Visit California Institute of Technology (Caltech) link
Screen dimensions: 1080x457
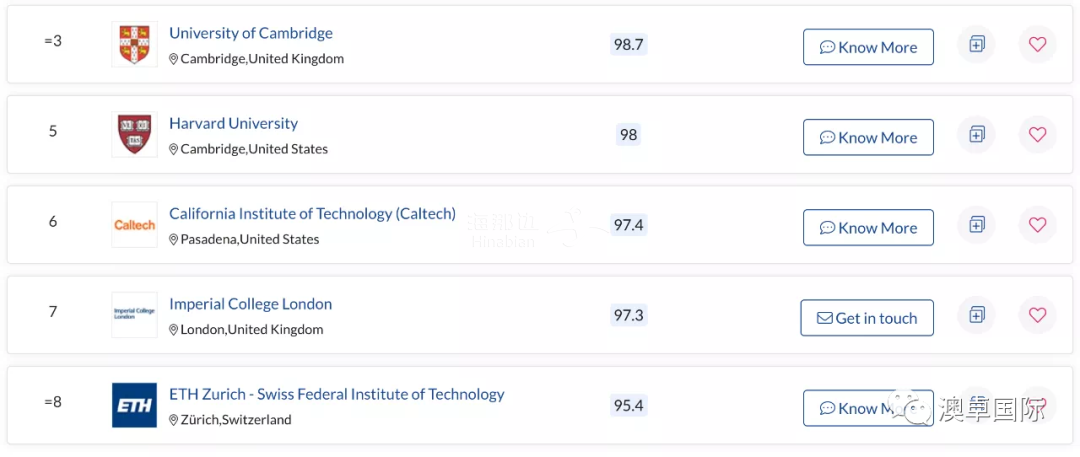click(x=312, y=213)
